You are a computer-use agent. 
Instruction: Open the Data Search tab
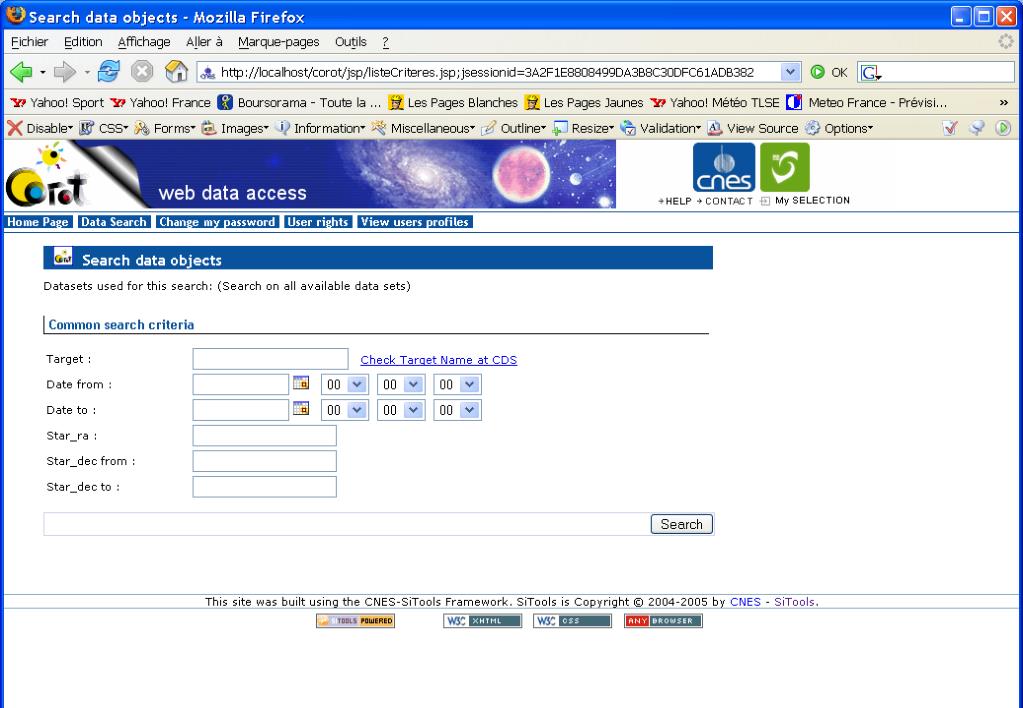[x=114, y=222]
